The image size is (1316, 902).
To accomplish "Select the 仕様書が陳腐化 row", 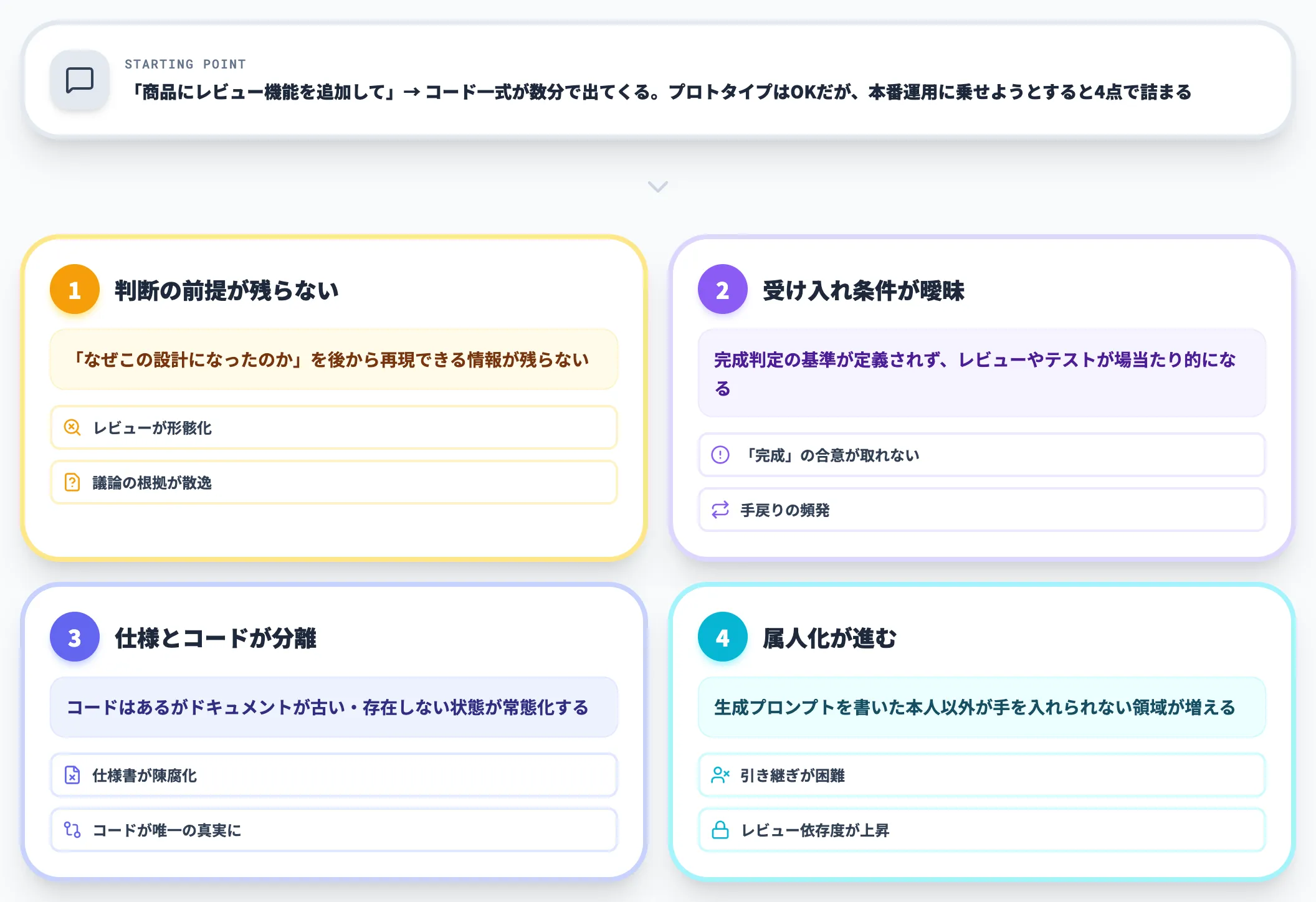I will tap(334, 775).
